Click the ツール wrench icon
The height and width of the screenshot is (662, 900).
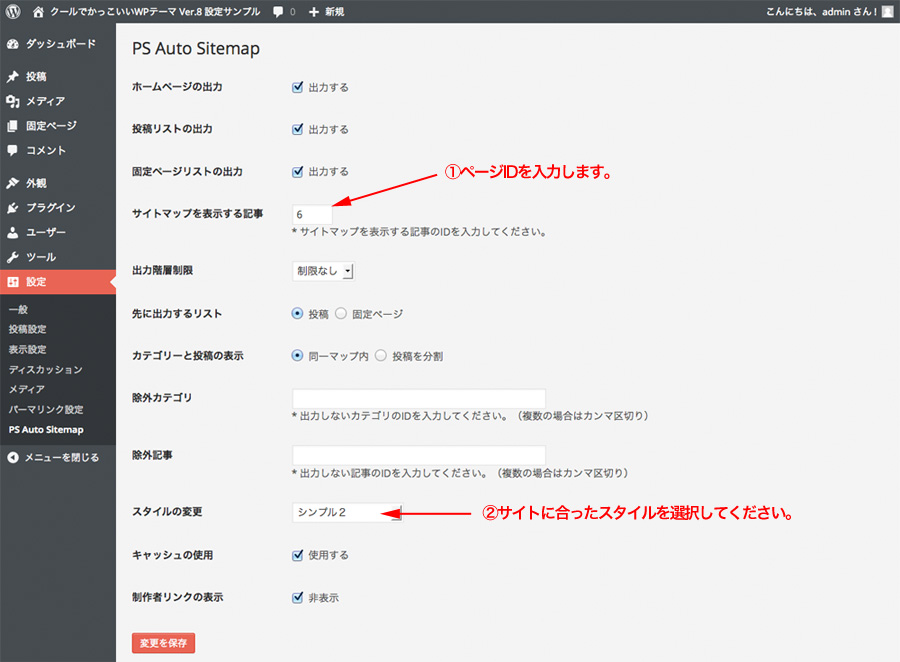coord(13,257)
